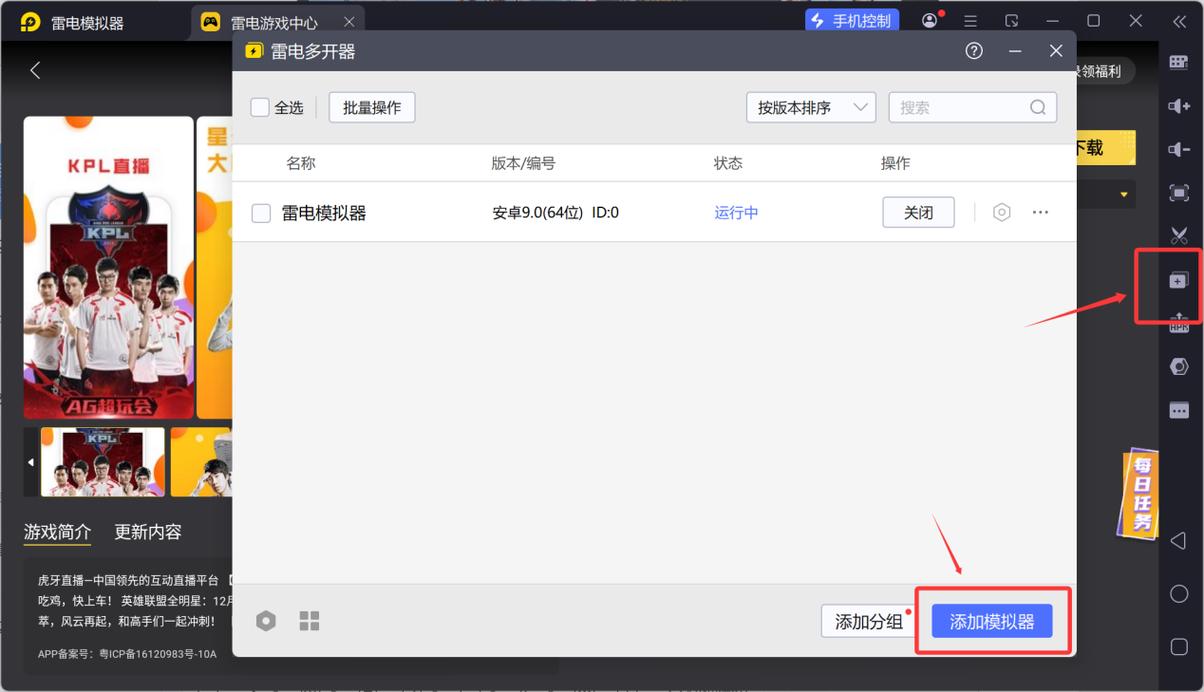
Task: Click the 版本/编号 column header
Action: [x=523, y=163]
